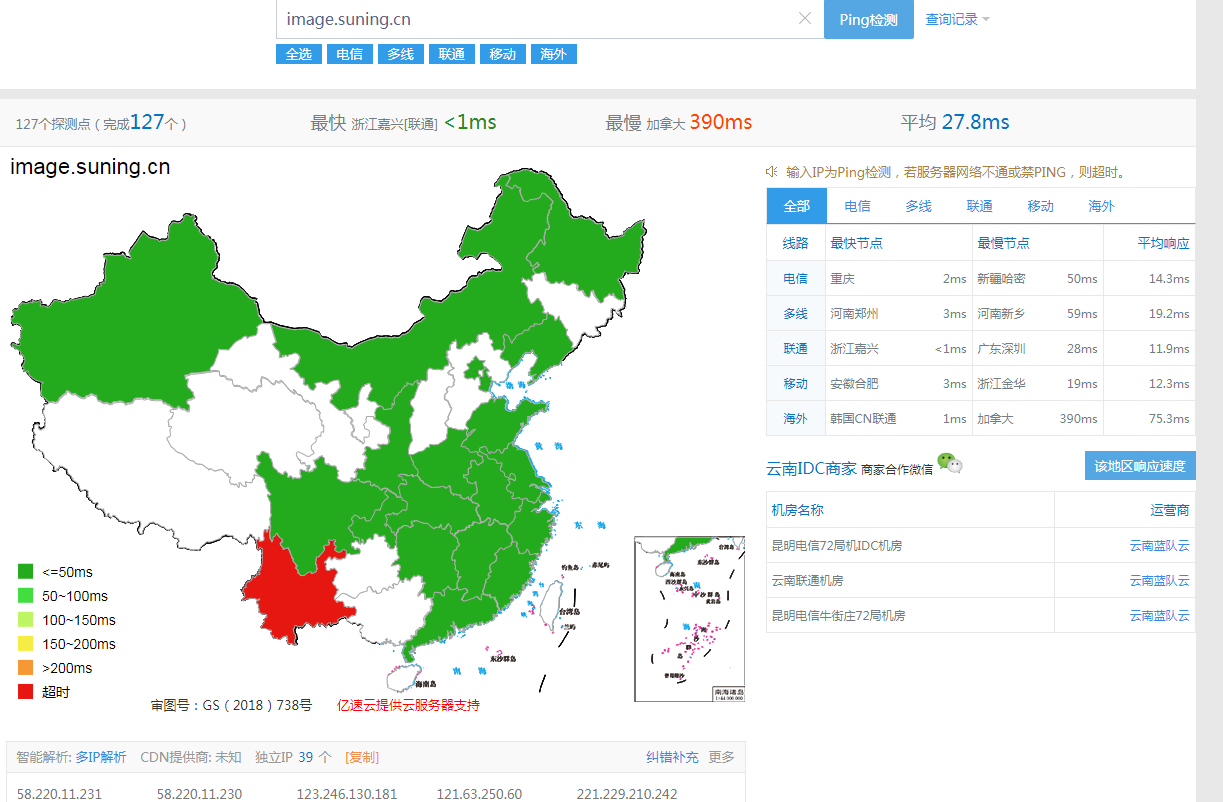This screenshot has width=1223, height=802.
Task: Click the IP address 58.220.11.231
Action: tap(60, 794)
